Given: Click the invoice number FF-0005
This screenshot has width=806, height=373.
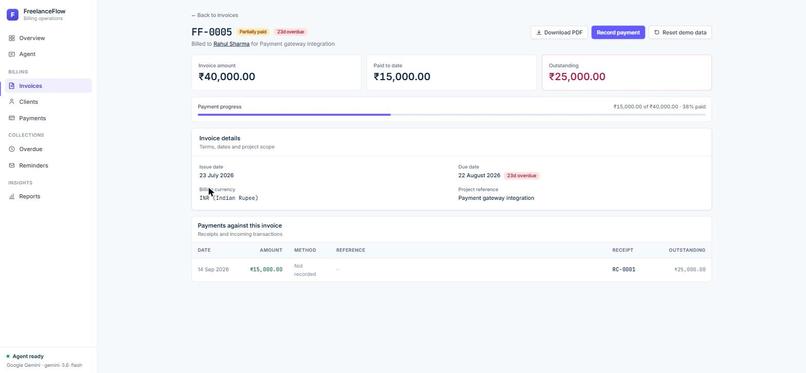Looking at the screenshot, I should pyautogui.click(x=212, y=32).
